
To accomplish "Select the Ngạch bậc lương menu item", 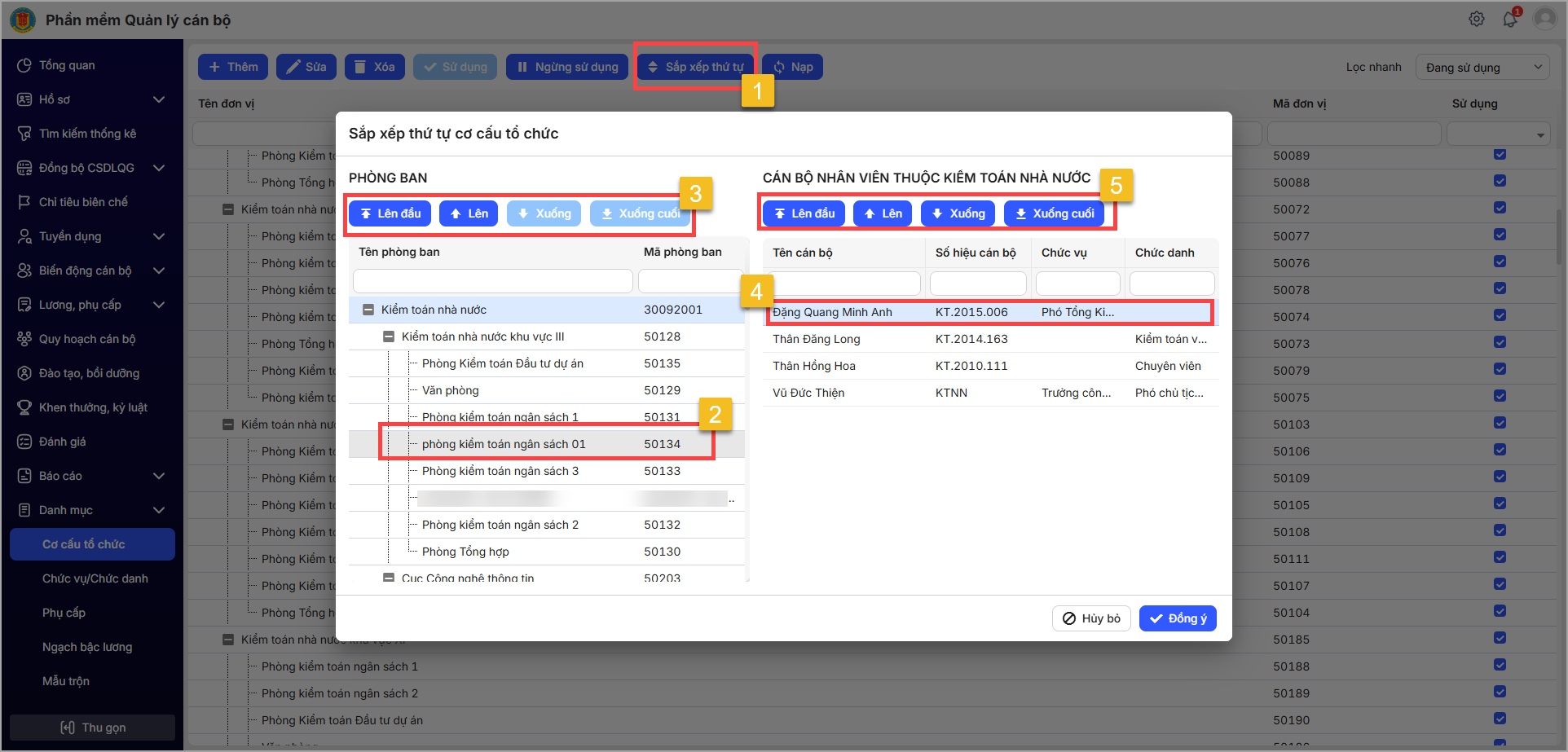I will [x=87, y=647].
